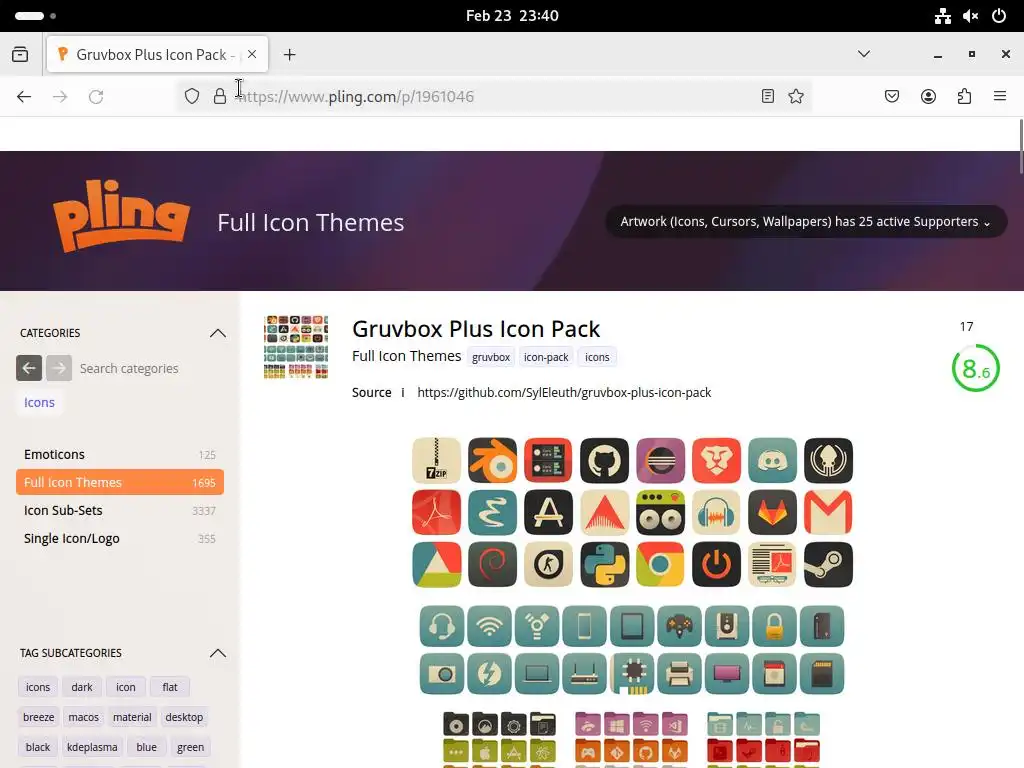The height and width of the screenshot is (768, 1024).
Task: Click the info icon next to Source
Action: (403, 392)
